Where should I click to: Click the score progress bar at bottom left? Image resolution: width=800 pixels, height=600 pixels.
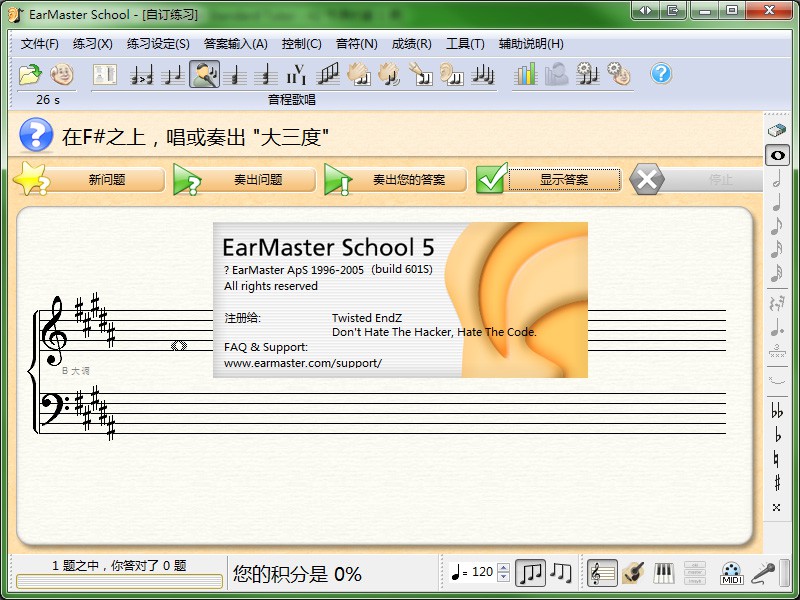click(119, 581)
